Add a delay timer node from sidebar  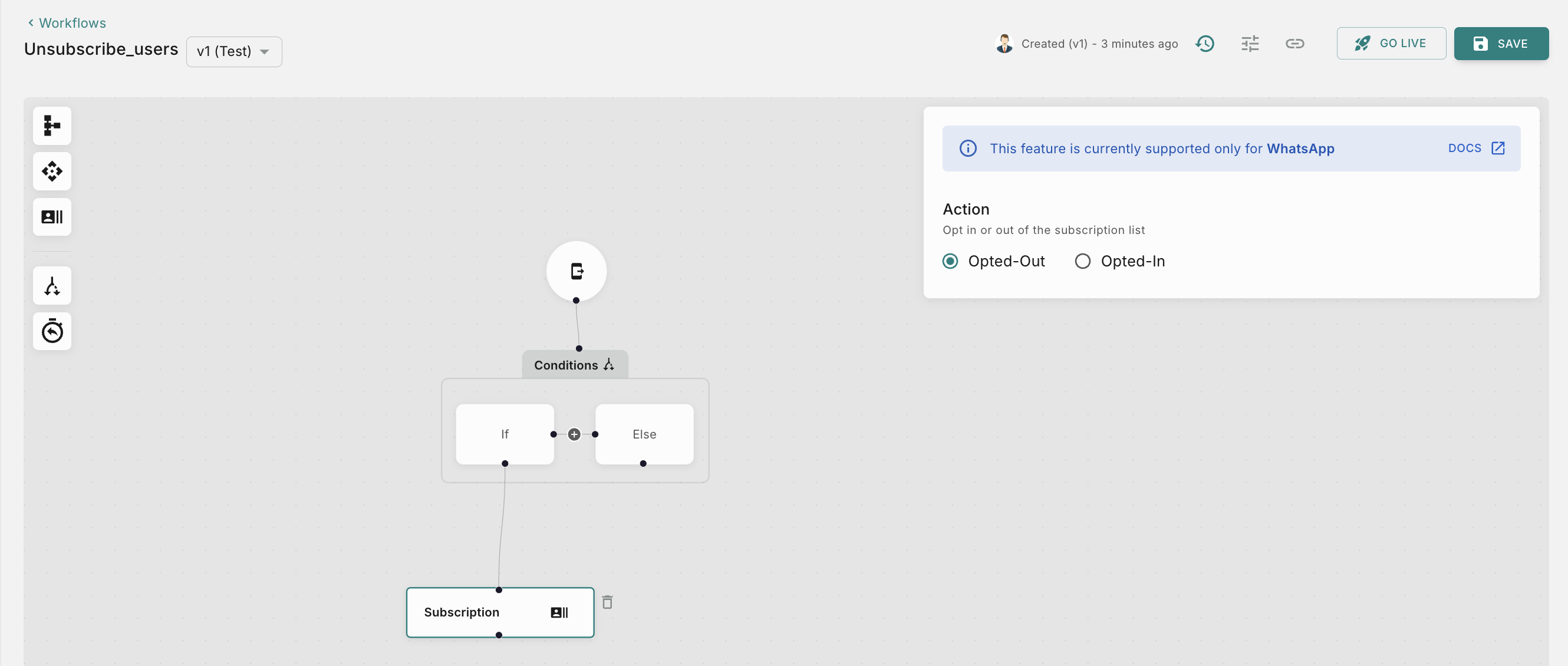coord(52,331)
